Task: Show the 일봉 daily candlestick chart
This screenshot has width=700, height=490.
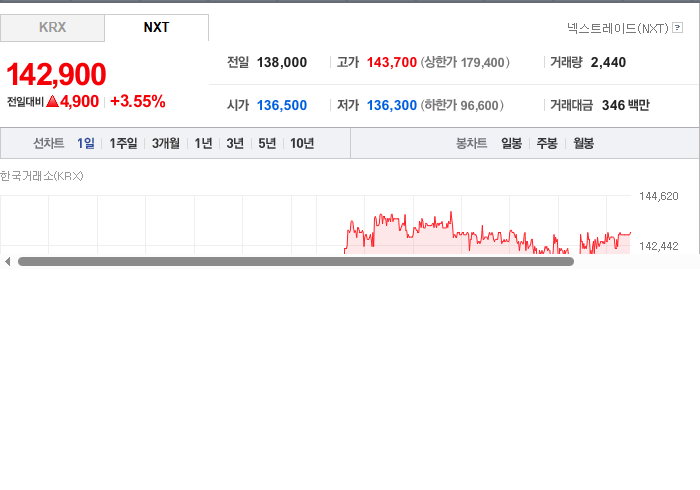Action: coord(512,143)
